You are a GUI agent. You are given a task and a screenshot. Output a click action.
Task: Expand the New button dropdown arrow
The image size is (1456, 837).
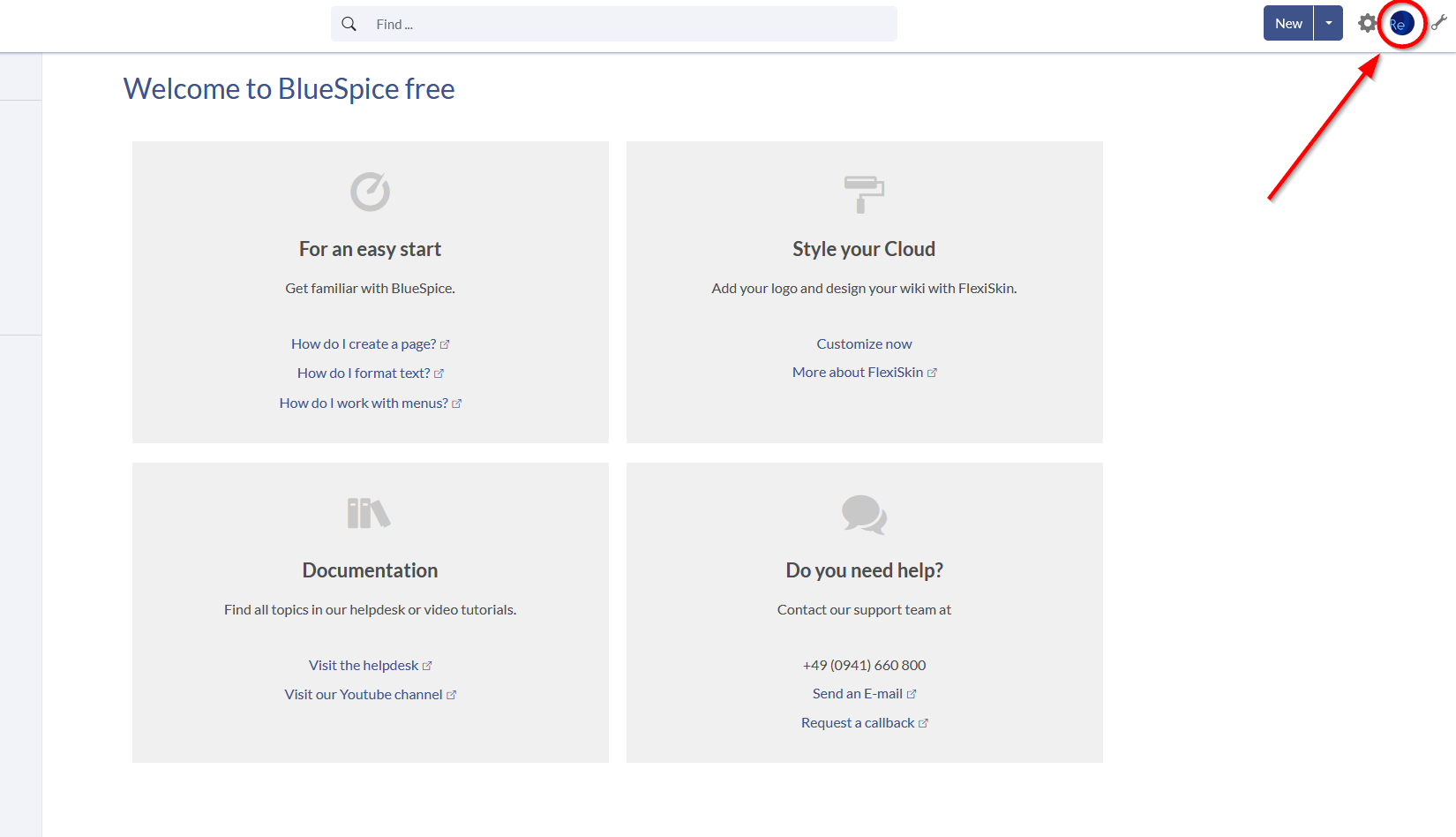click(1328, 23)
